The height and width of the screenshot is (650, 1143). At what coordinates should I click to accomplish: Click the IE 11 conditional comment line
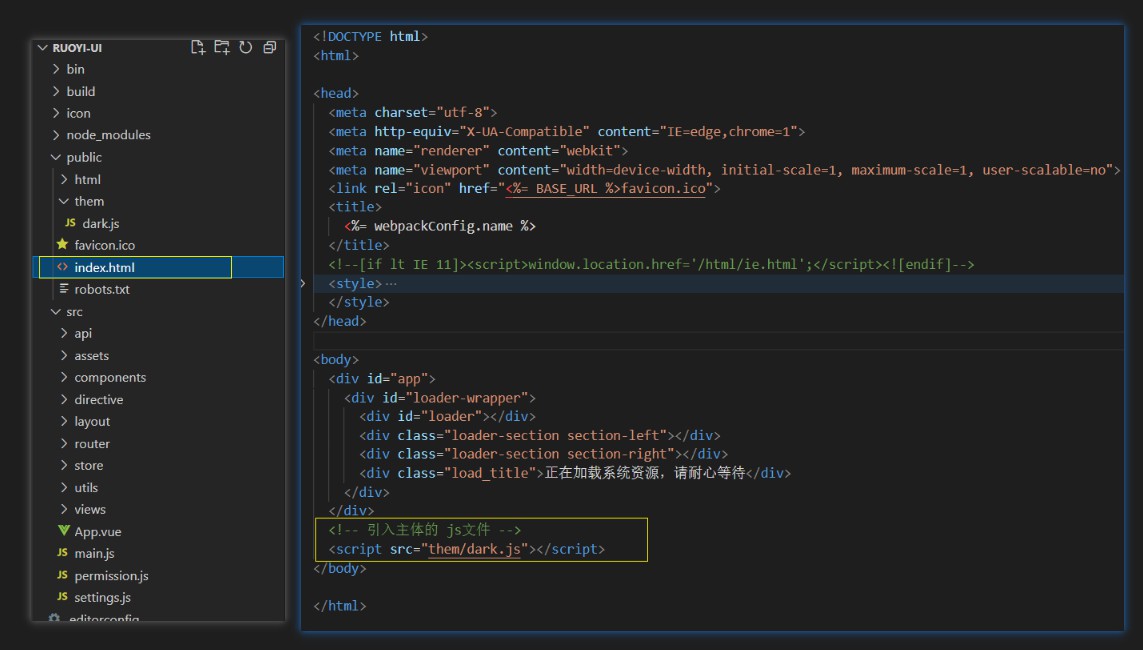tap(651, 264)
